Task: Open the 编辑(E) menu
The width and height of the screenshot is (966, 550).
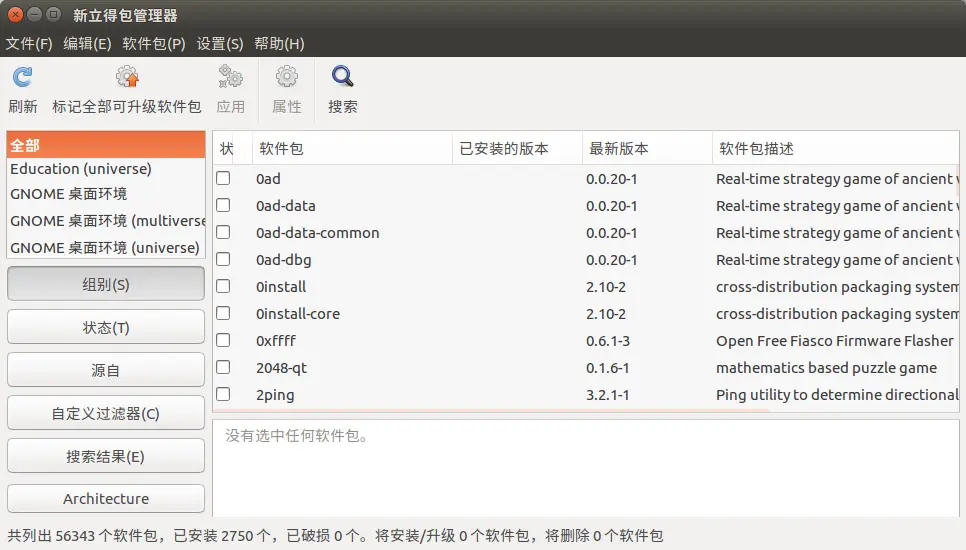Action: (x=87, y=44)
